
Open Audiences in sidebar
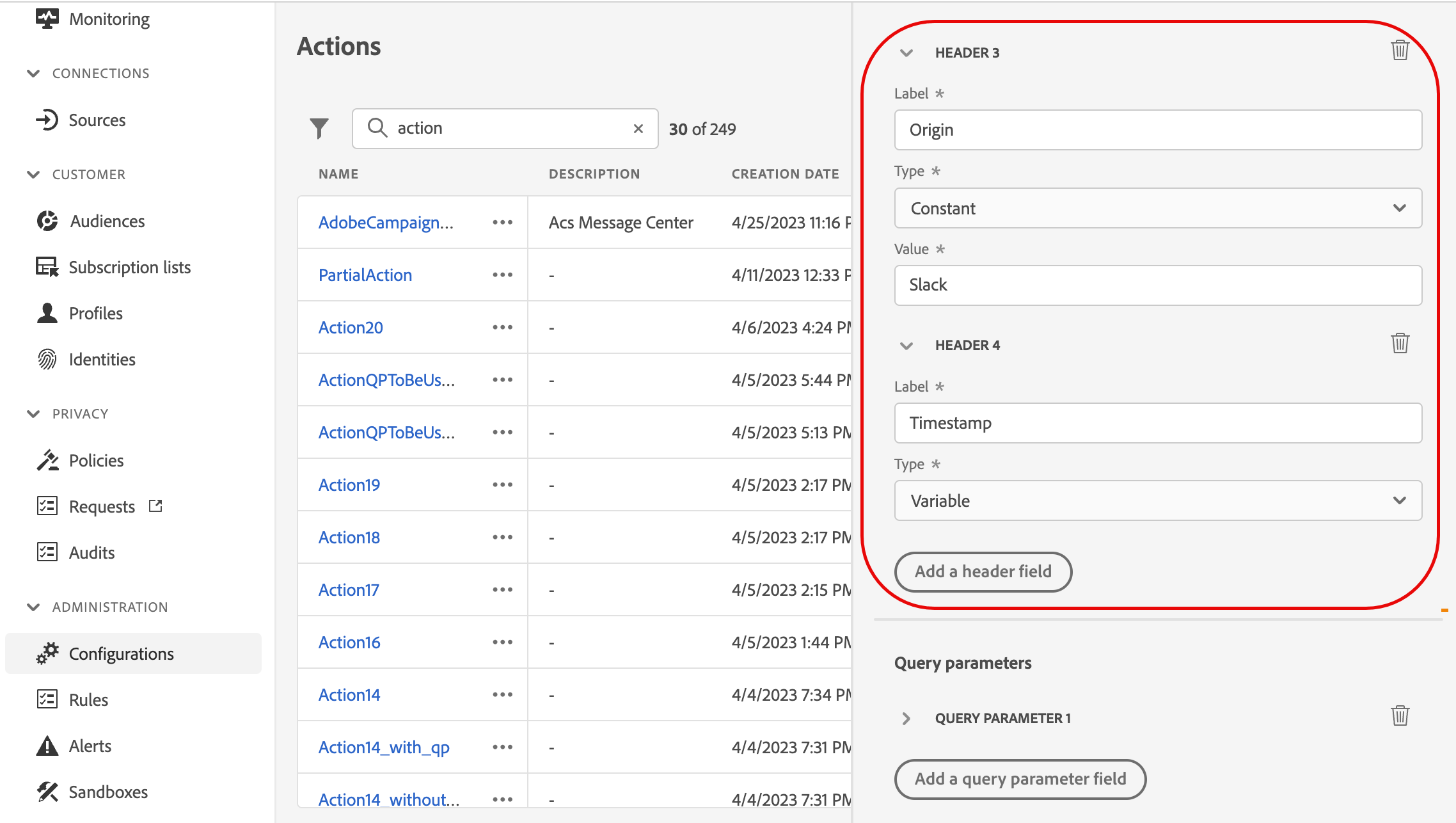[x=107, y=221]
